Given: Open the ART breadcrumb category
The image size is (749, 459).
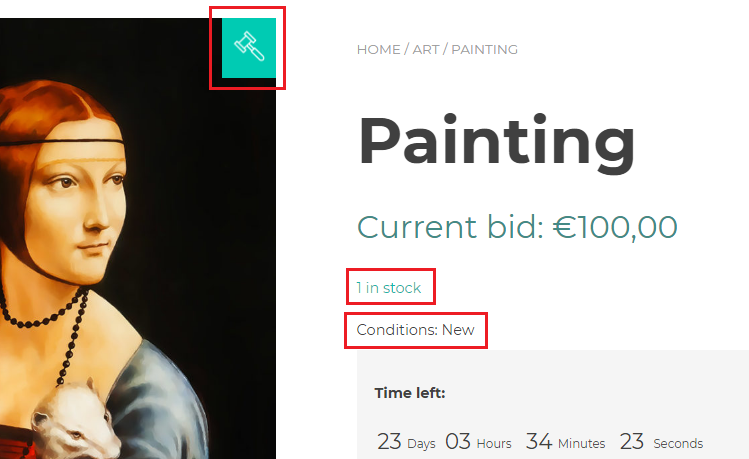Looking at the screenshot, I should [x=426, y=50].
